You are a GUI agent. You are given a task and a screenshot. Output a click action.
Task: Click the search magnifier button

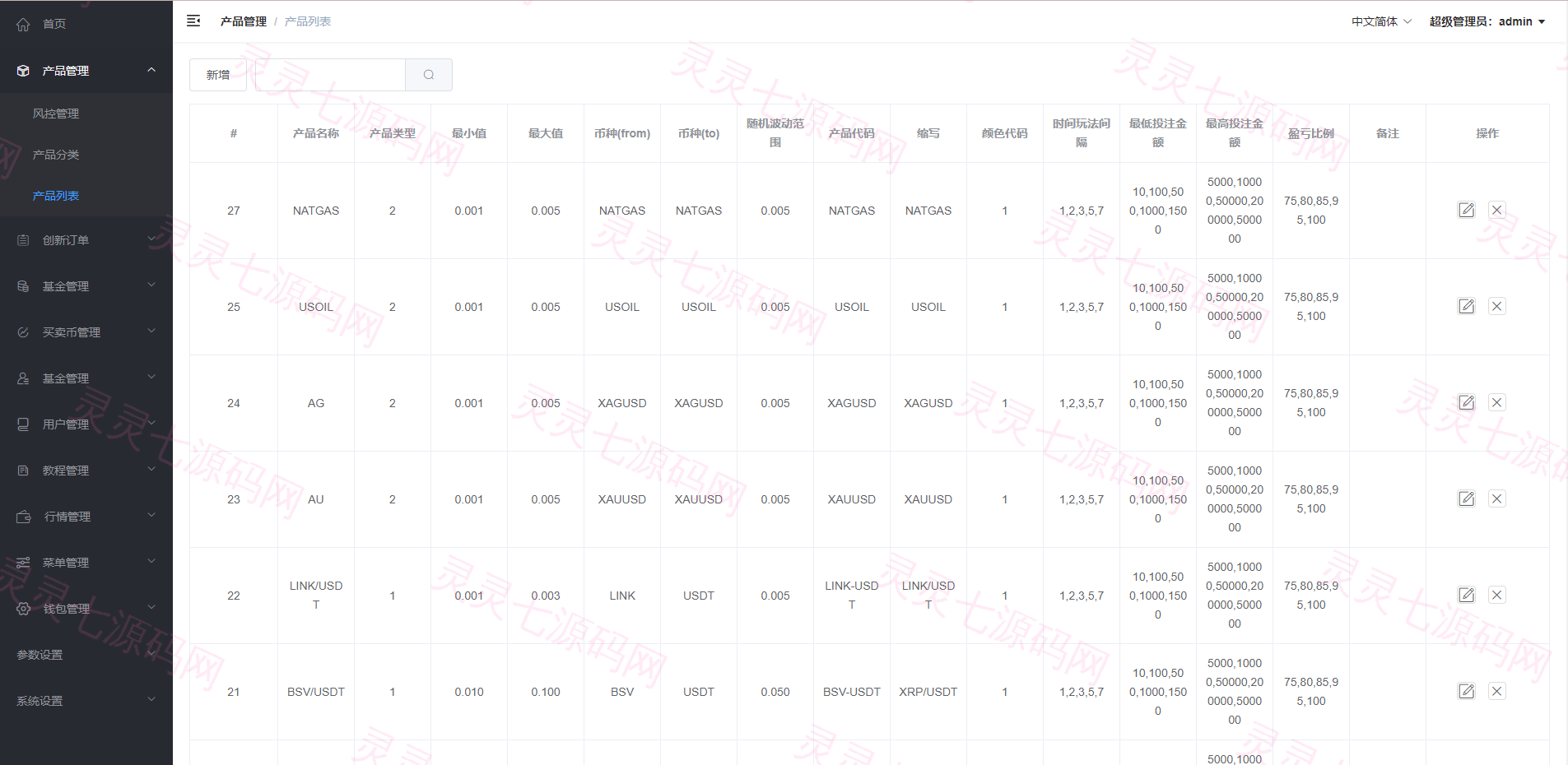coord(429,75)
